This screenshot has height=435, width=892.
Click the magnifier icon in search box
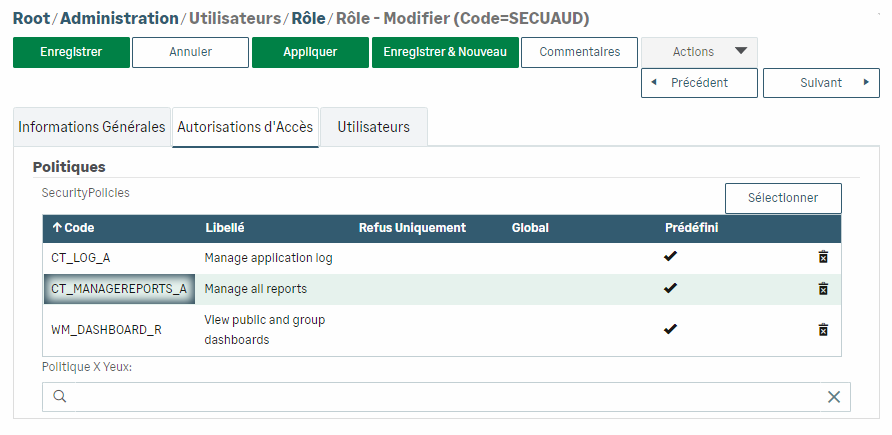coord(60,397)
